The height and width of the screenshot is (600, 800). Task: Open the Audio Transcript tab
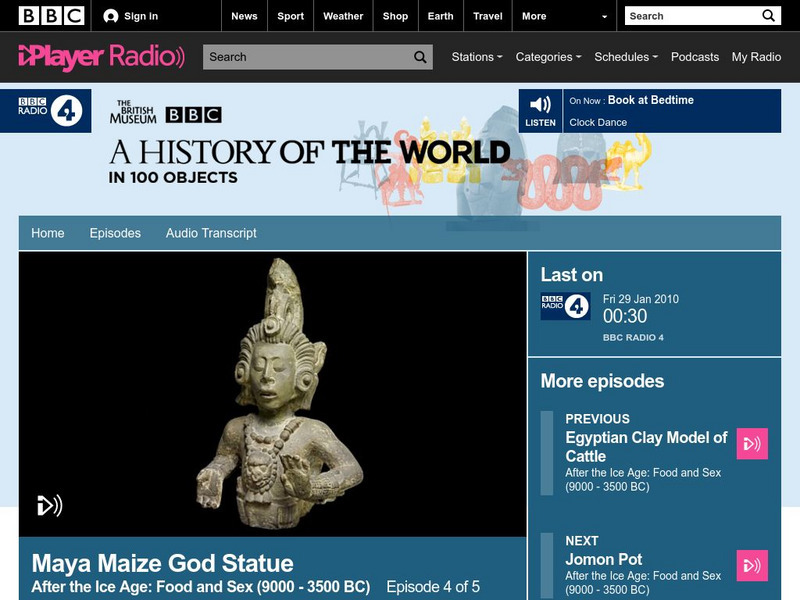tap(211, 232)
